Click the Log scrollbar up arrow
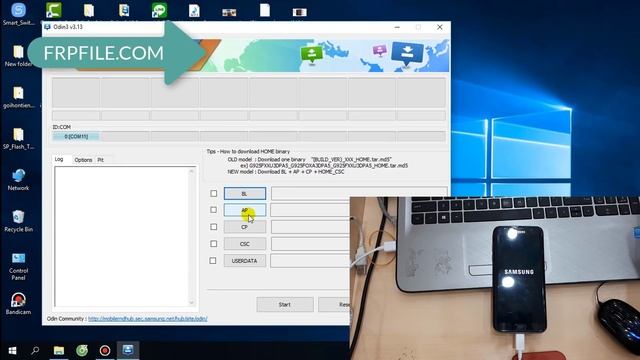This screenshot has height=360, width=640. pos(191,171)
